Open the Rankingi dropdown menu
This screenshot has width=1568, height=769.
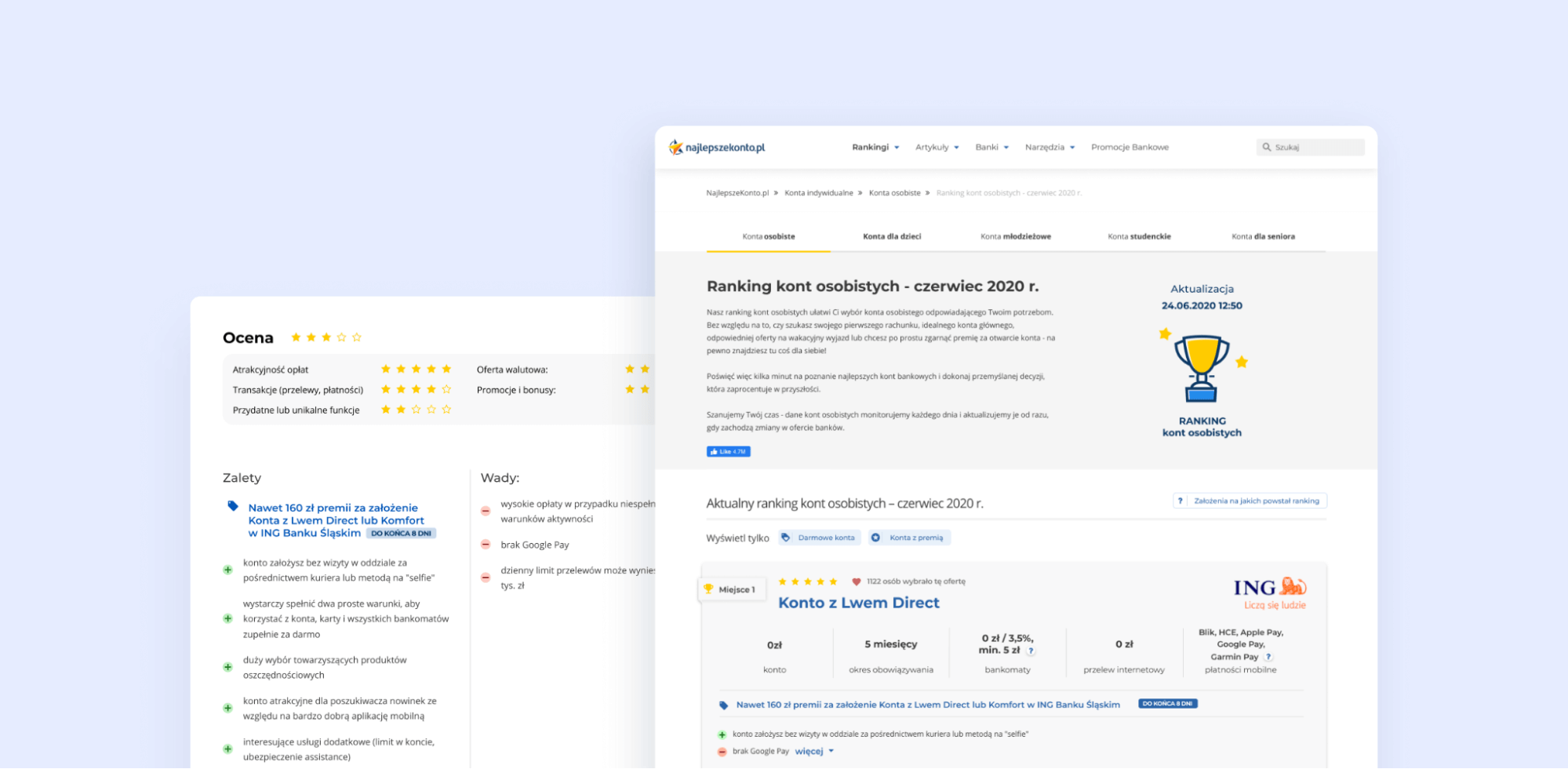point(875,148)
